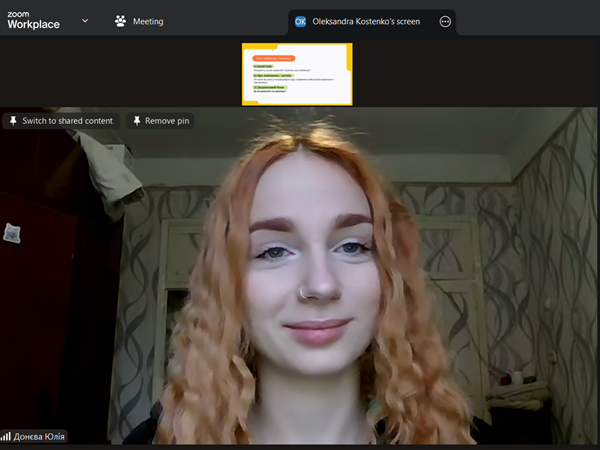
Task: Click Switch to shared content button
Action: pyautogui.click(x=60, y=121)
